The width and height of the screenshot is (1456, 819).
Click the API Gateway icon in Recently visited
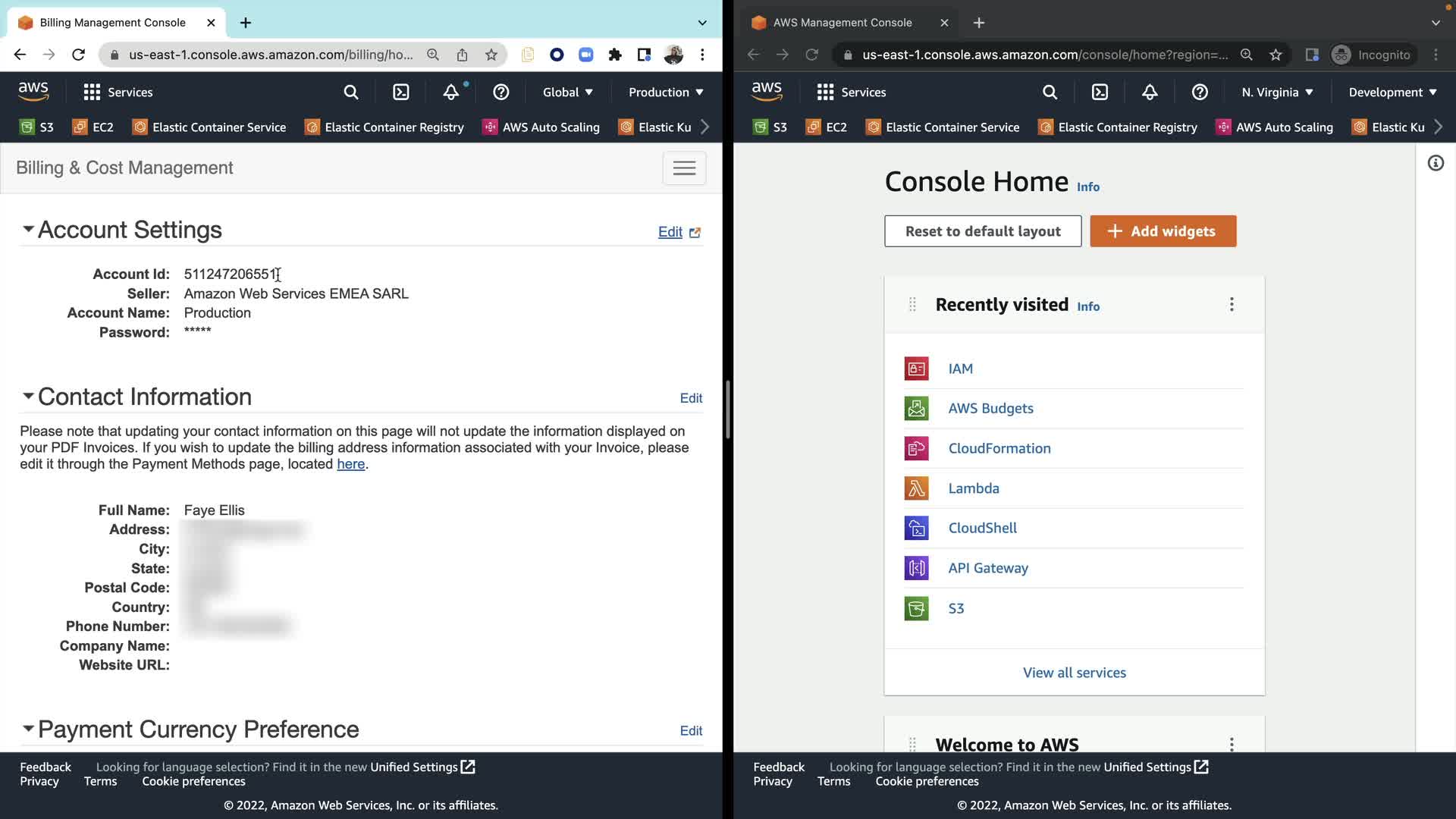pos(916,568)
